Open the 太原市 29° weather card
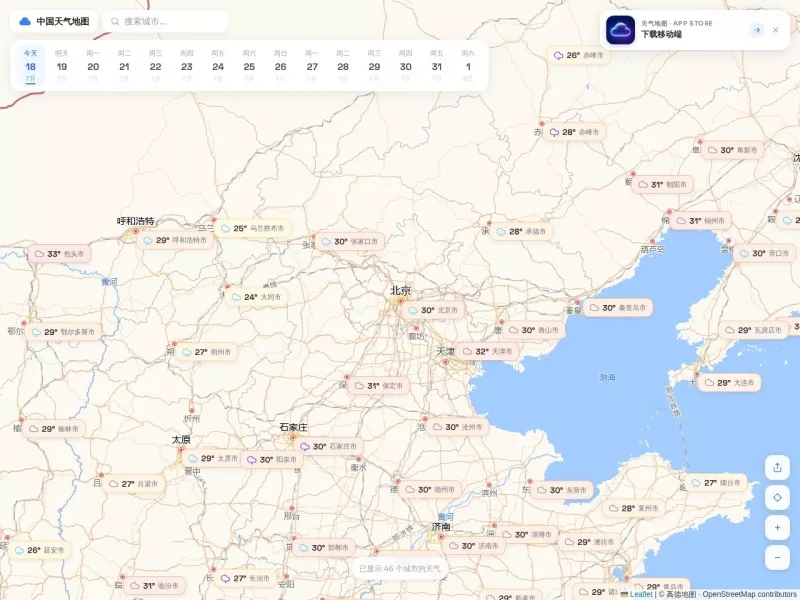Screen dimensions: 800x600 point(213,458)
